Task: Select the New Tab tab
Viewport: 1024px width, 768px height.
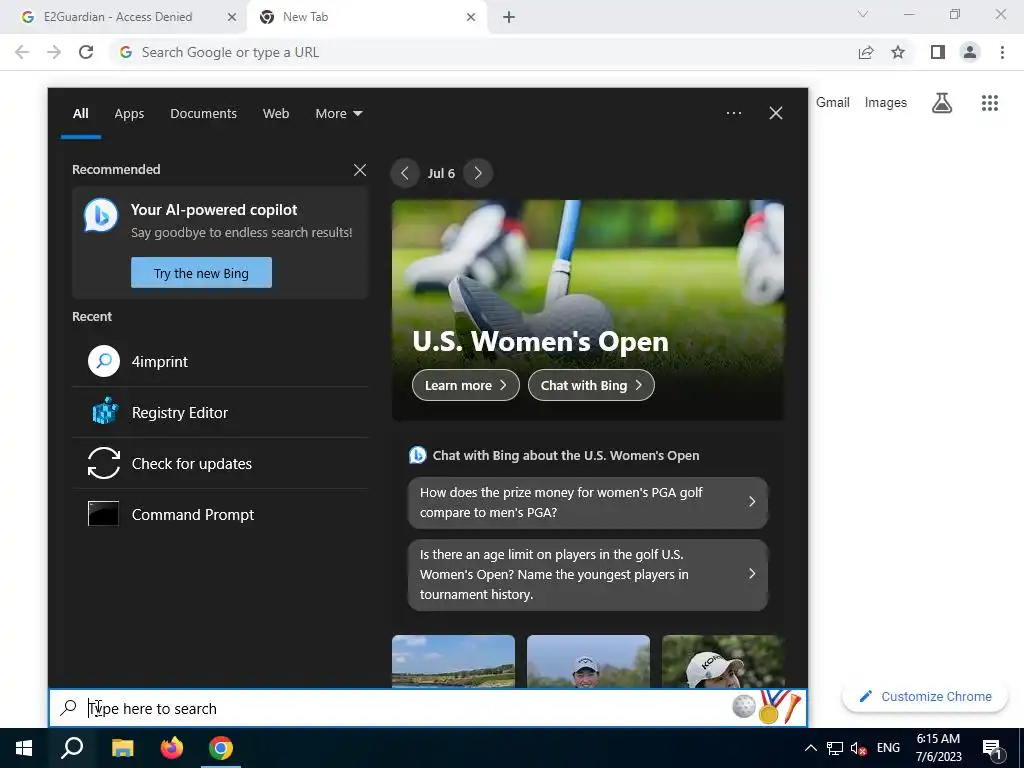Action: 367,18
